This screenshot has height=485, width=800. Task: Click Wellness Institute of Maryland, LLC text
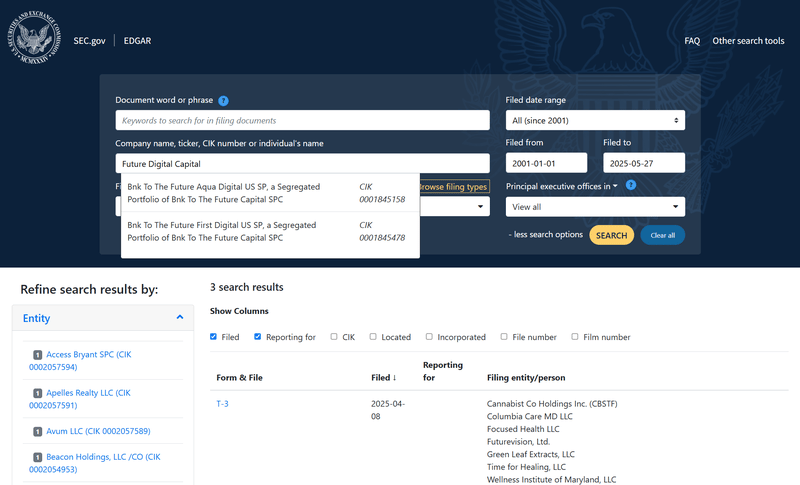tap(551, 479)
